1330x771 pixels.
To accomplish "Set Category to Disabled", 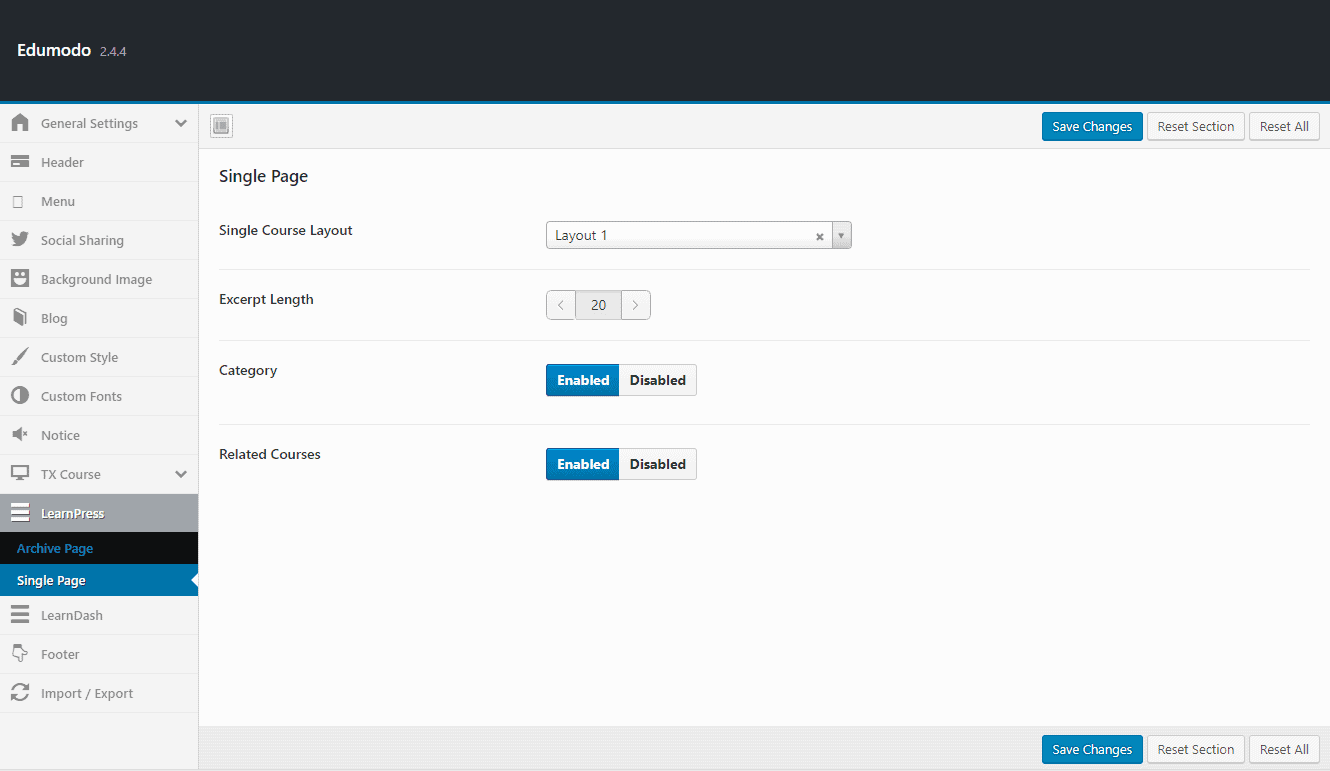I will [657, 380].
